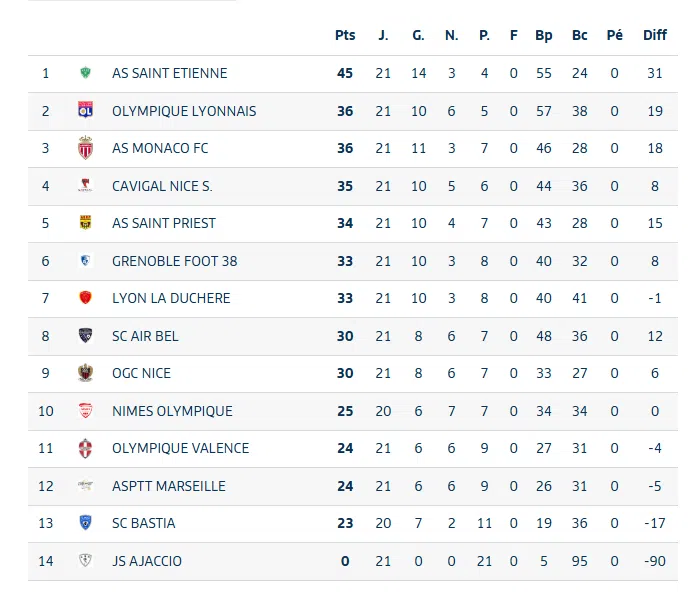Select the ASPTT Marseille team name

coord(168,486)
